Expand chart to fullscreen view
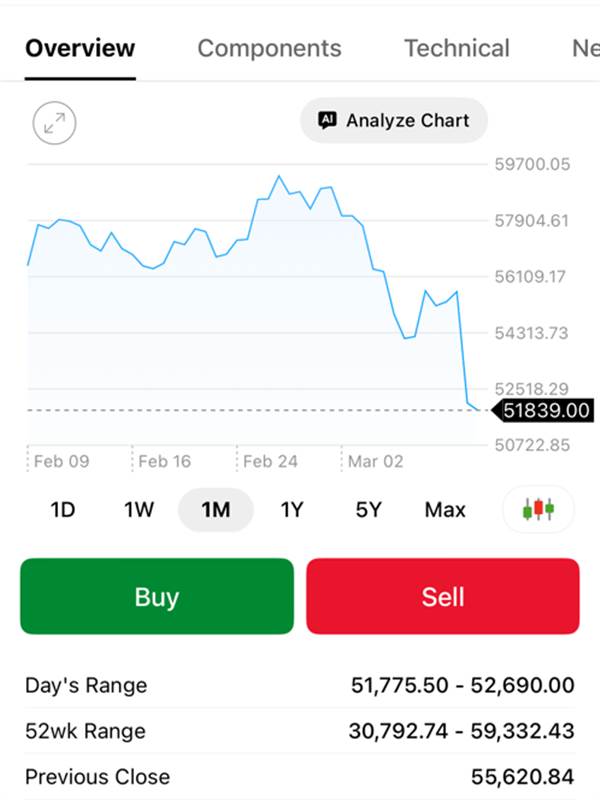The width and height of the screenshot is (600, 800). [x=54, y=123]
